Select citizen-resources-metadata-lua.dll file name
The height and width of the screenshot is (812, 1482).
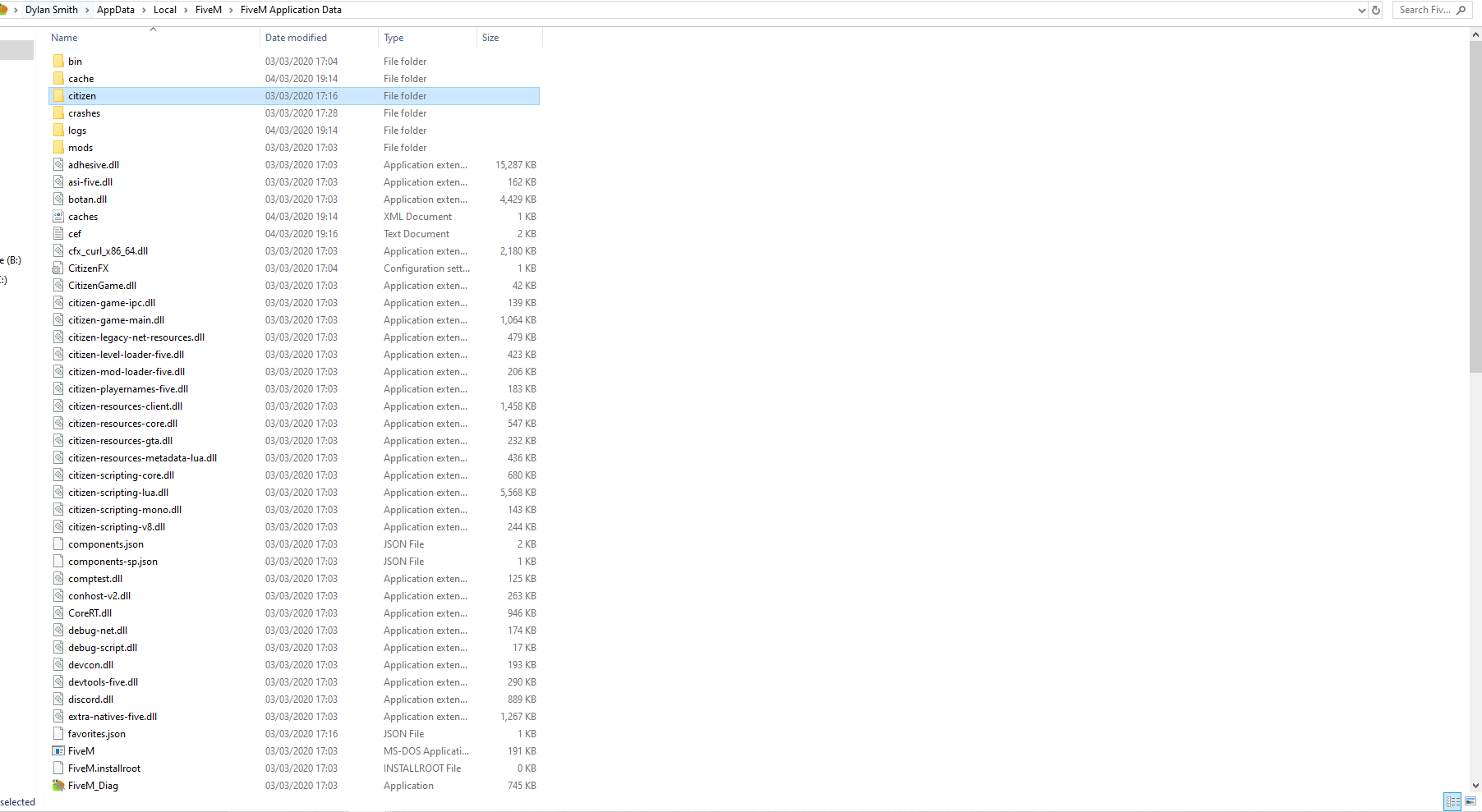(x=143, y=458)
